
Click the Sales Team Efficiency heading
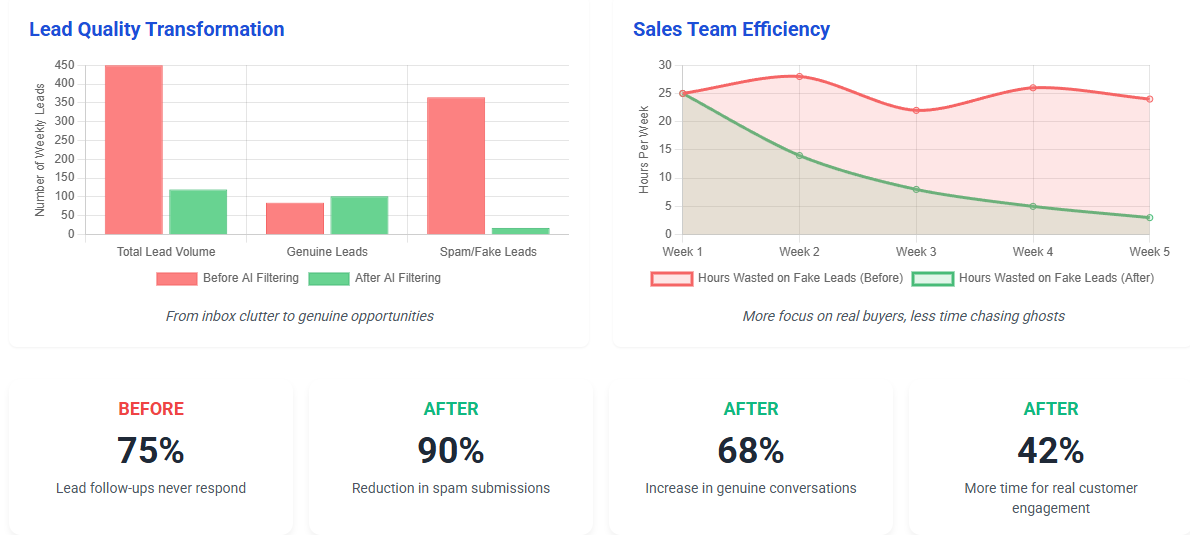coord(731,29)
